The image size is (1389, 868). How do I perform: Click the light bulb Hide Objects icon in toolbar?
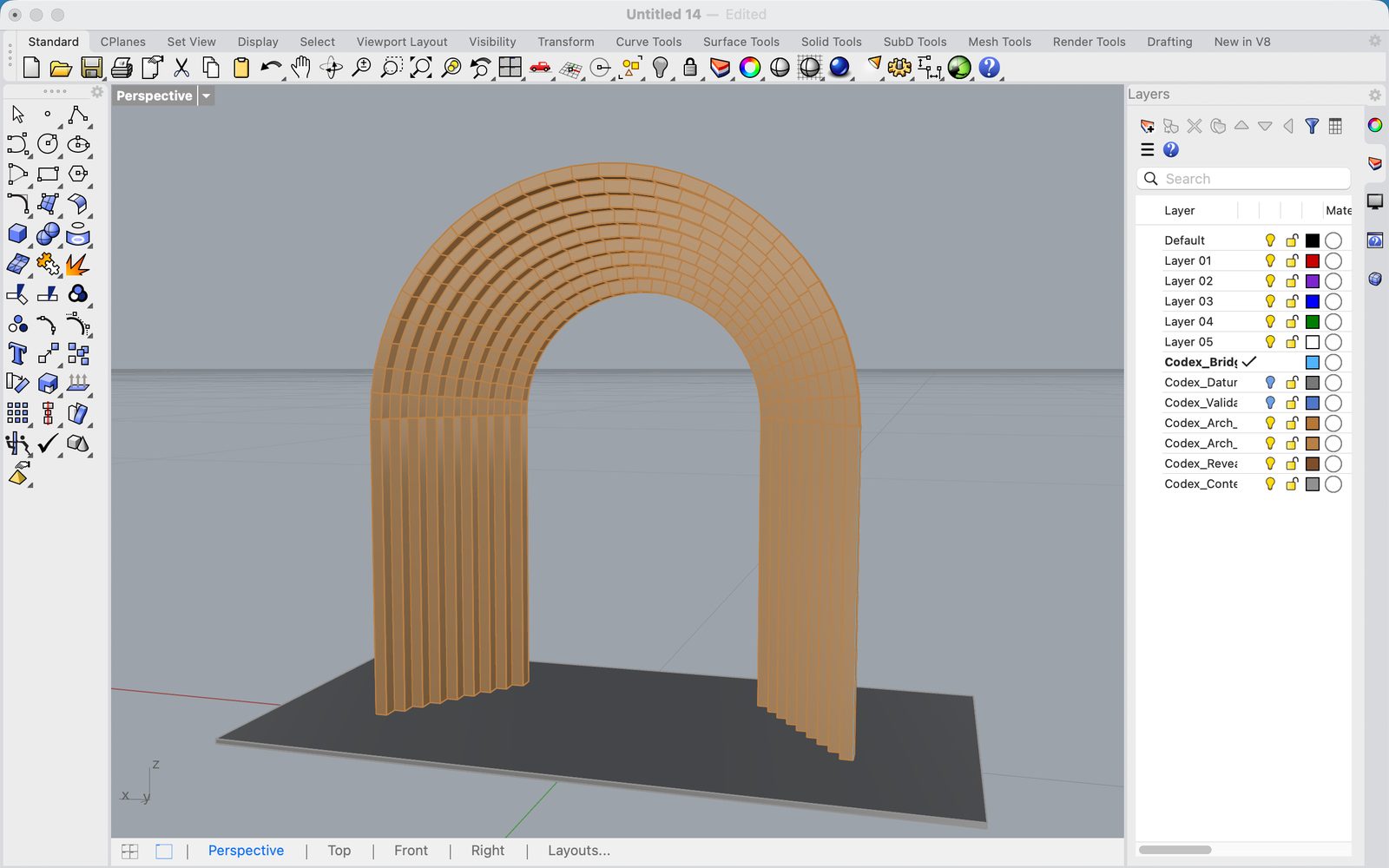(661, 68)
